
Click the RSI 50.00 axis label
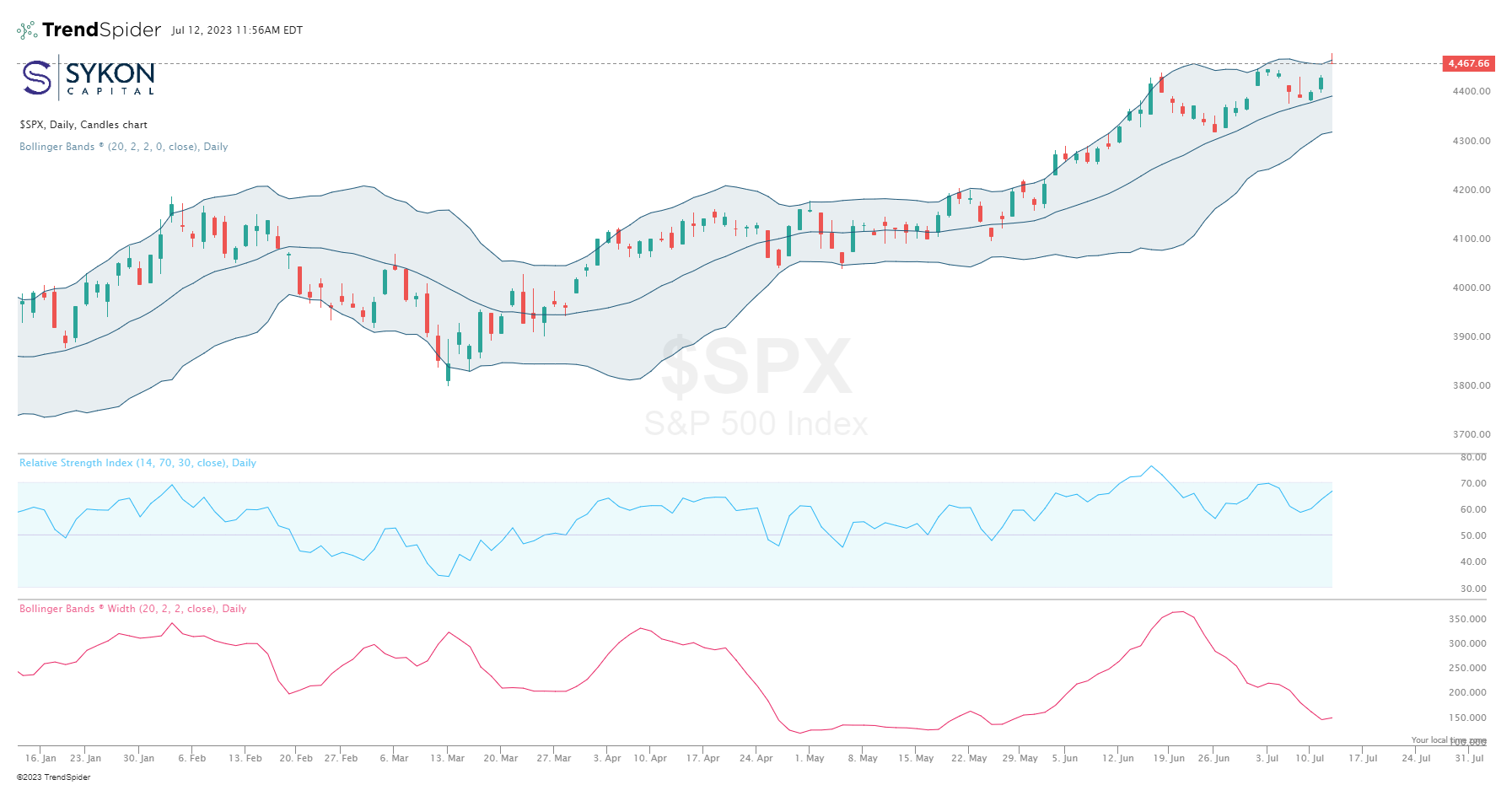(x=1473, y=535)
